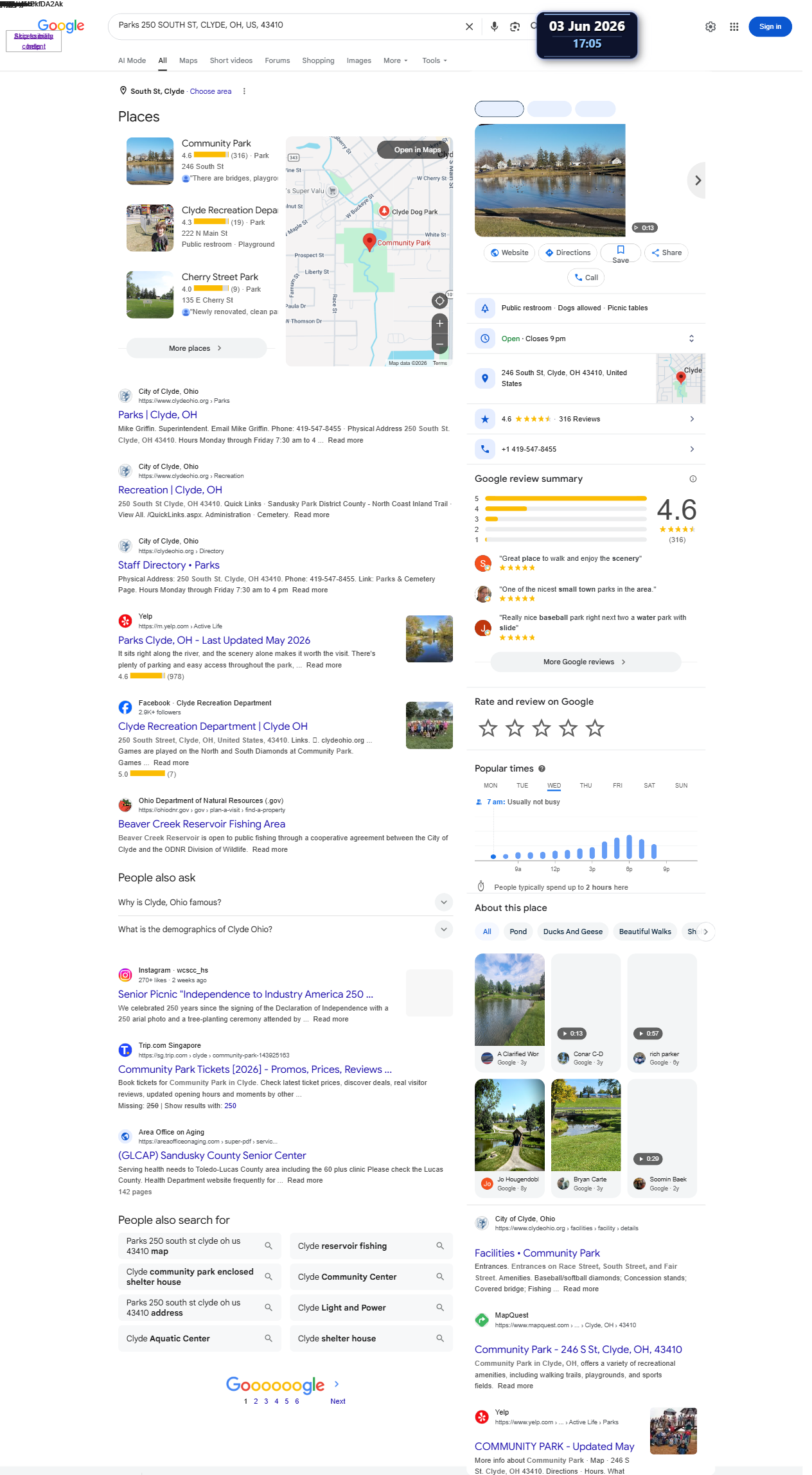This screenshot has width=812, height=1475.
Task: Open the Community Park website
Action: [x=509, y=252]
